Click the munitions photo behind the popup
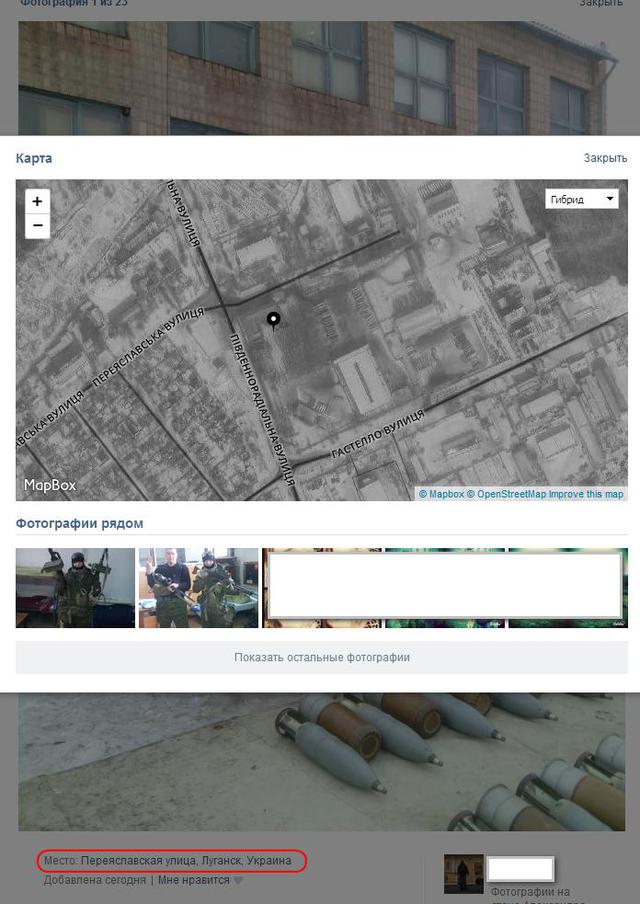This screenshot has width=640, height=904. [x=320, y=760]
